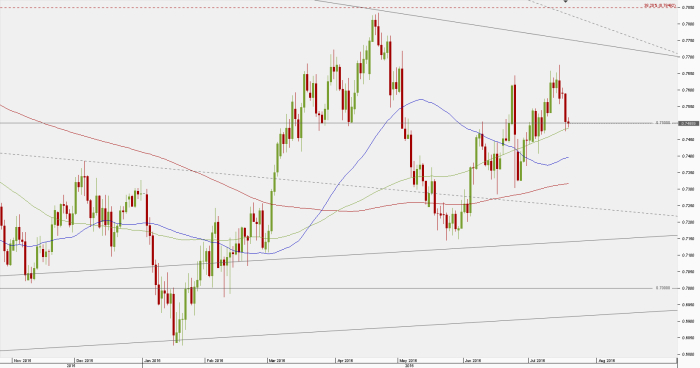Click the Dec month label on time axis
Screen dimensions: 700x368
point(84,360)
